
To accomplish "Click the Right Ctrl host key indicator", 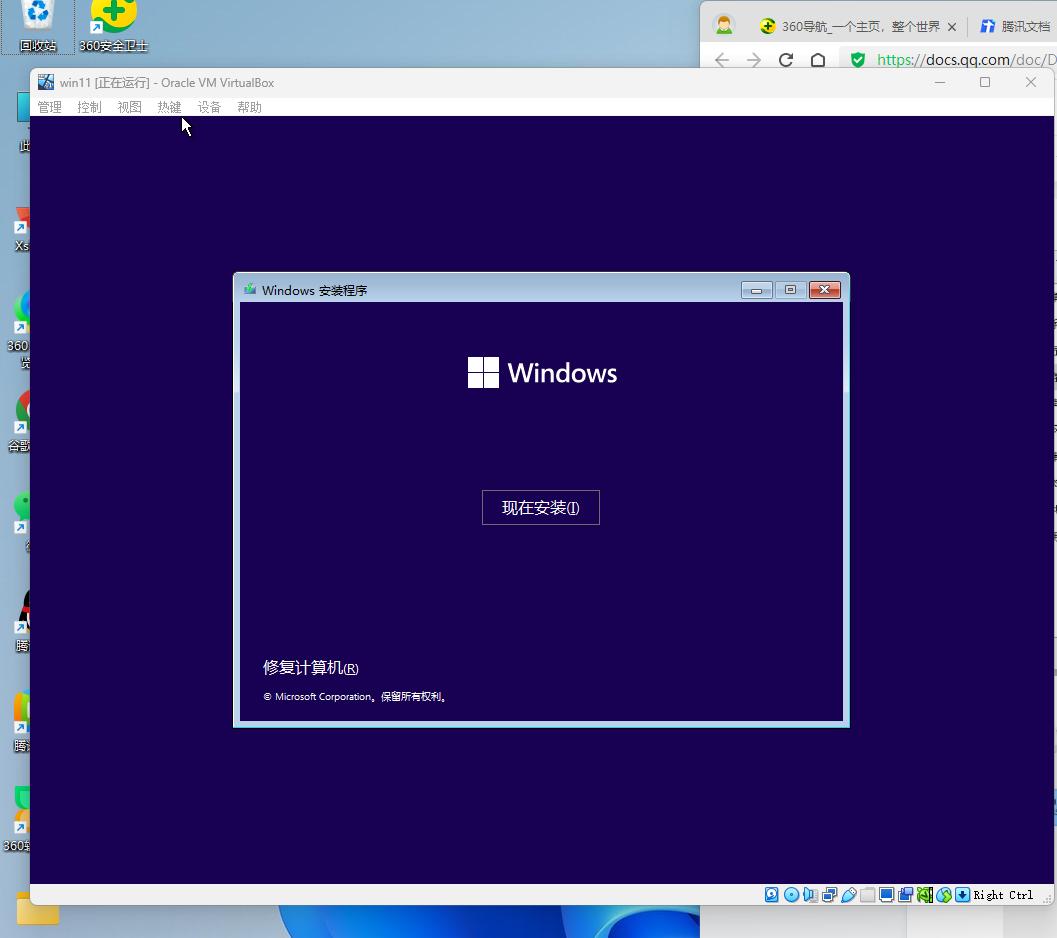I will (x=1003, y=895).
